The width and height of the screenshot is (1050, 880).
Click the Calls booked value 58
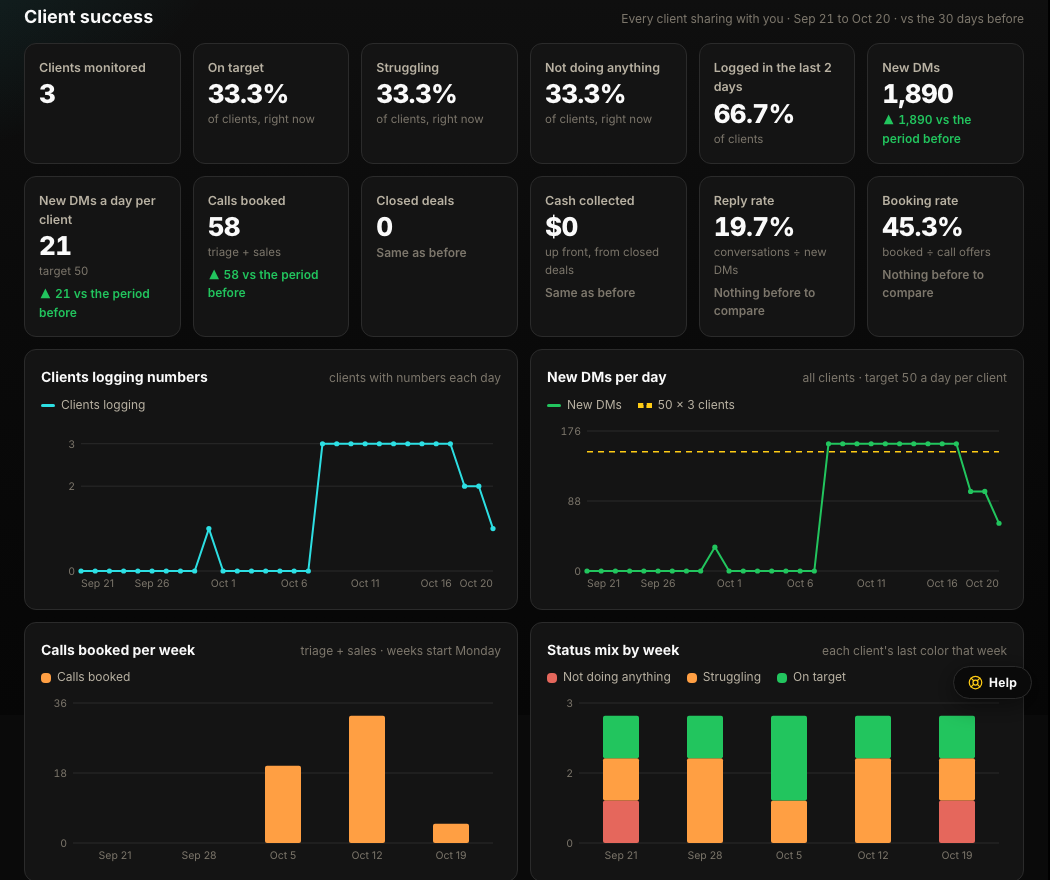224,227
